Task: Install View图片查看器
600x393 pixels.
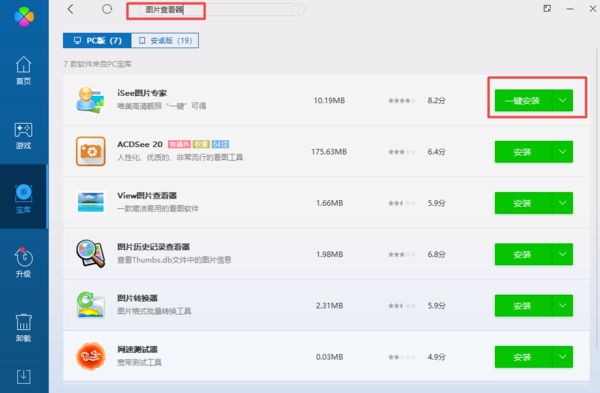Action: [x=523, y=203]
